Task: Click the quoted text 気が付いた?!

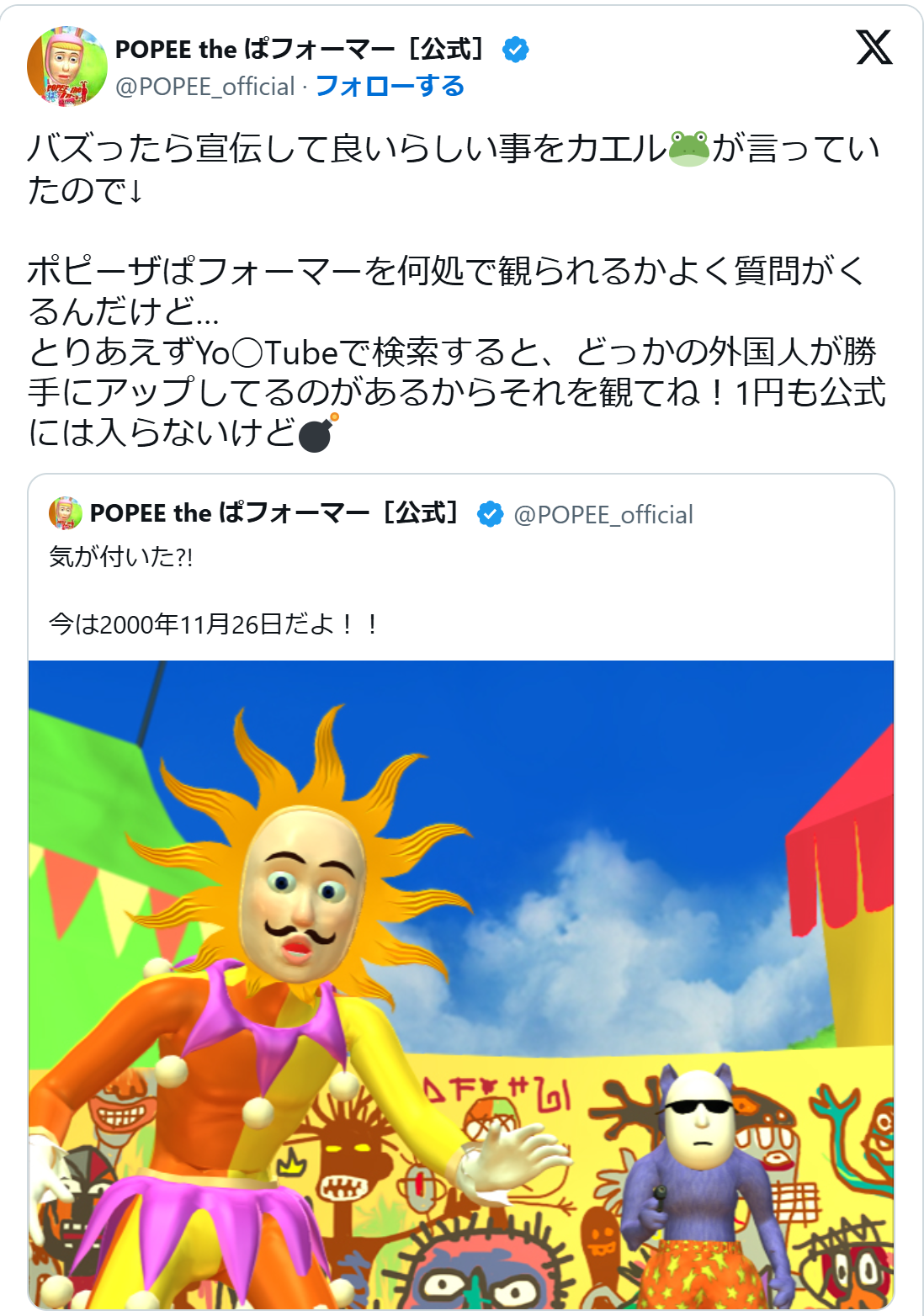Action: coord(121,557)
